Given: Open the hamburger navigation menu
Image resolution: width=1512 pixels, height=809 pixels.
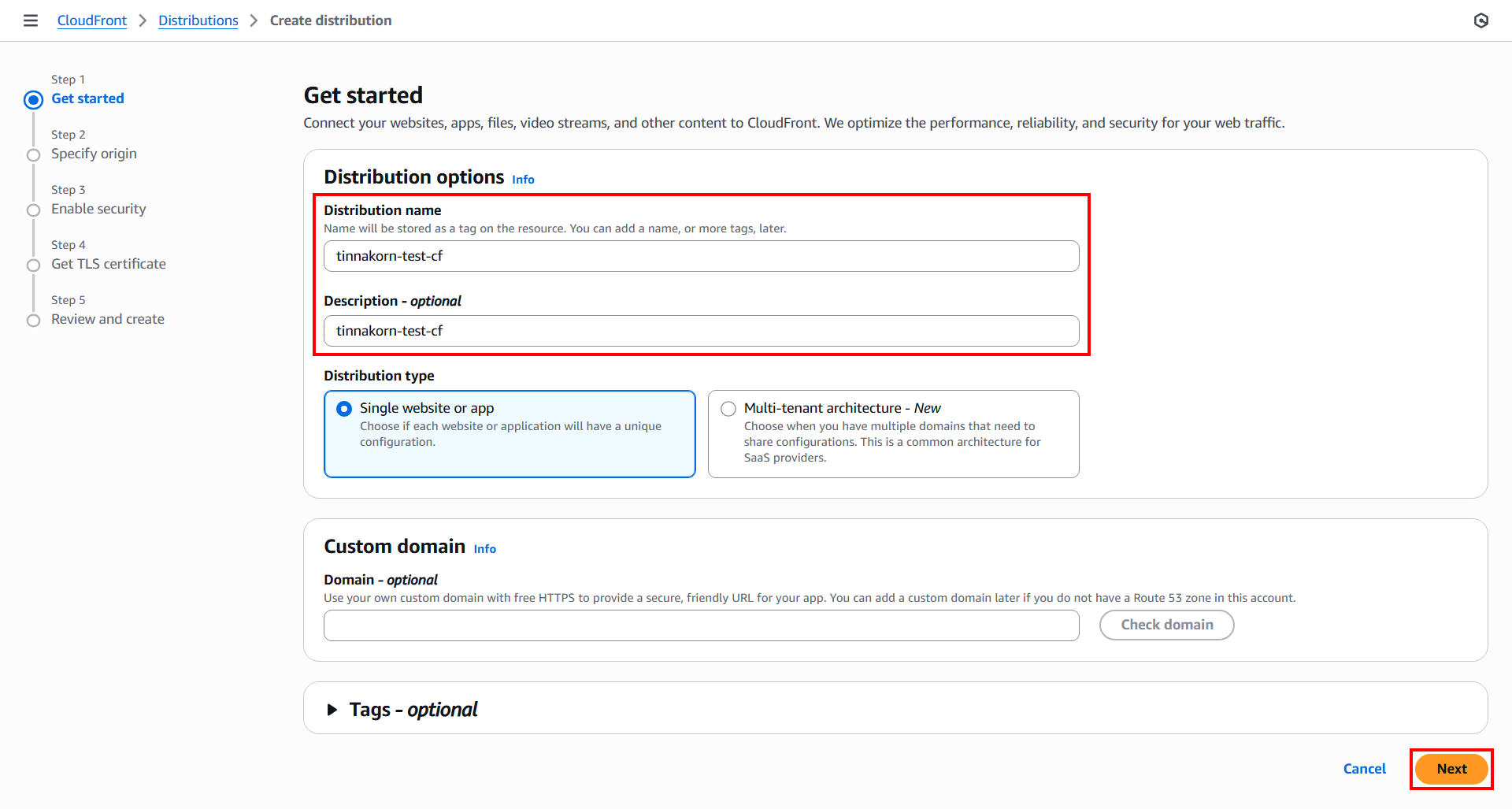Looking at the screenshot, I should (31, 20).
